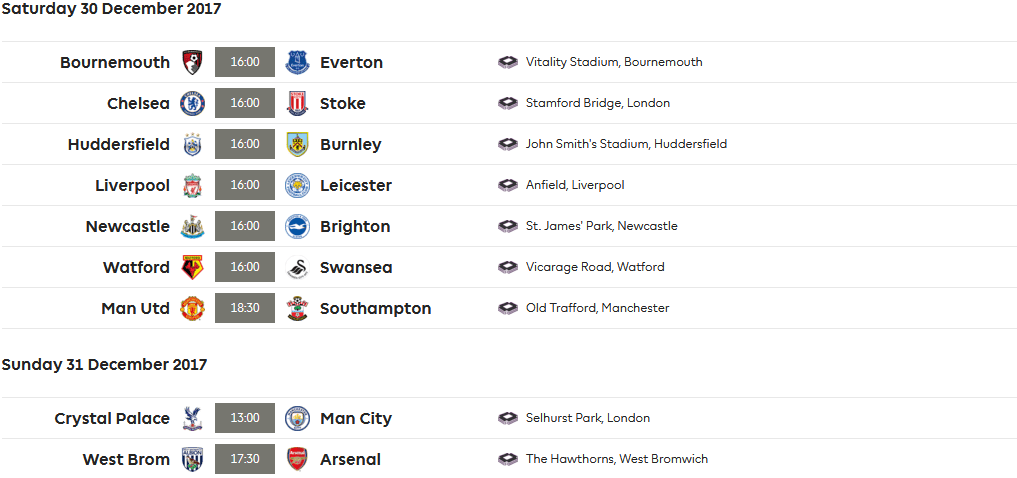This screenshot has width=1017, height=478.
Task: Open the Vitality Stadium, Bournemouth venue link
Action: coord(614,62)
